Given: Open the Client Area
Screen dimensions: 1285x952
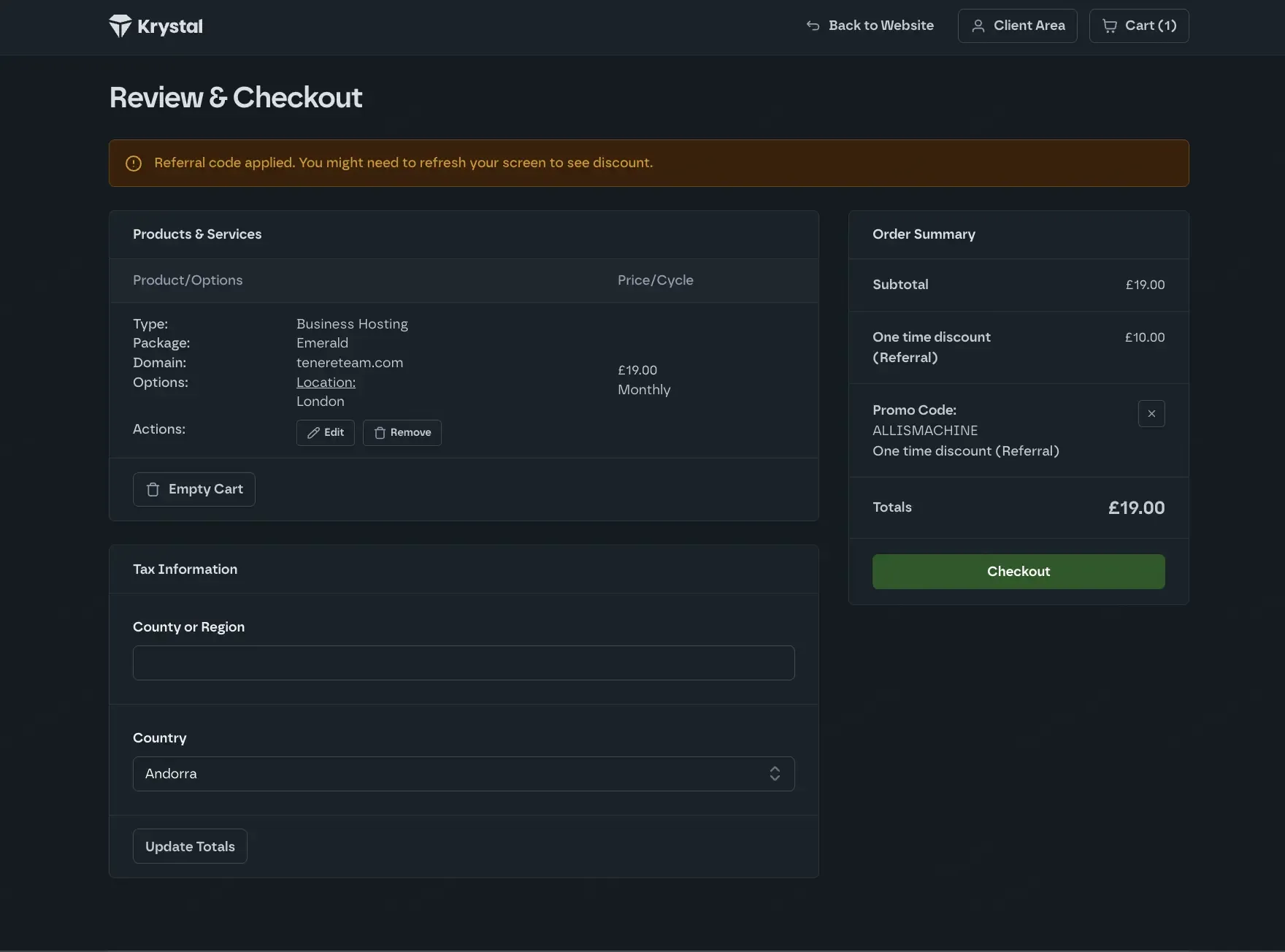Looking at the screenshot, I should (x=1017, y=26).
